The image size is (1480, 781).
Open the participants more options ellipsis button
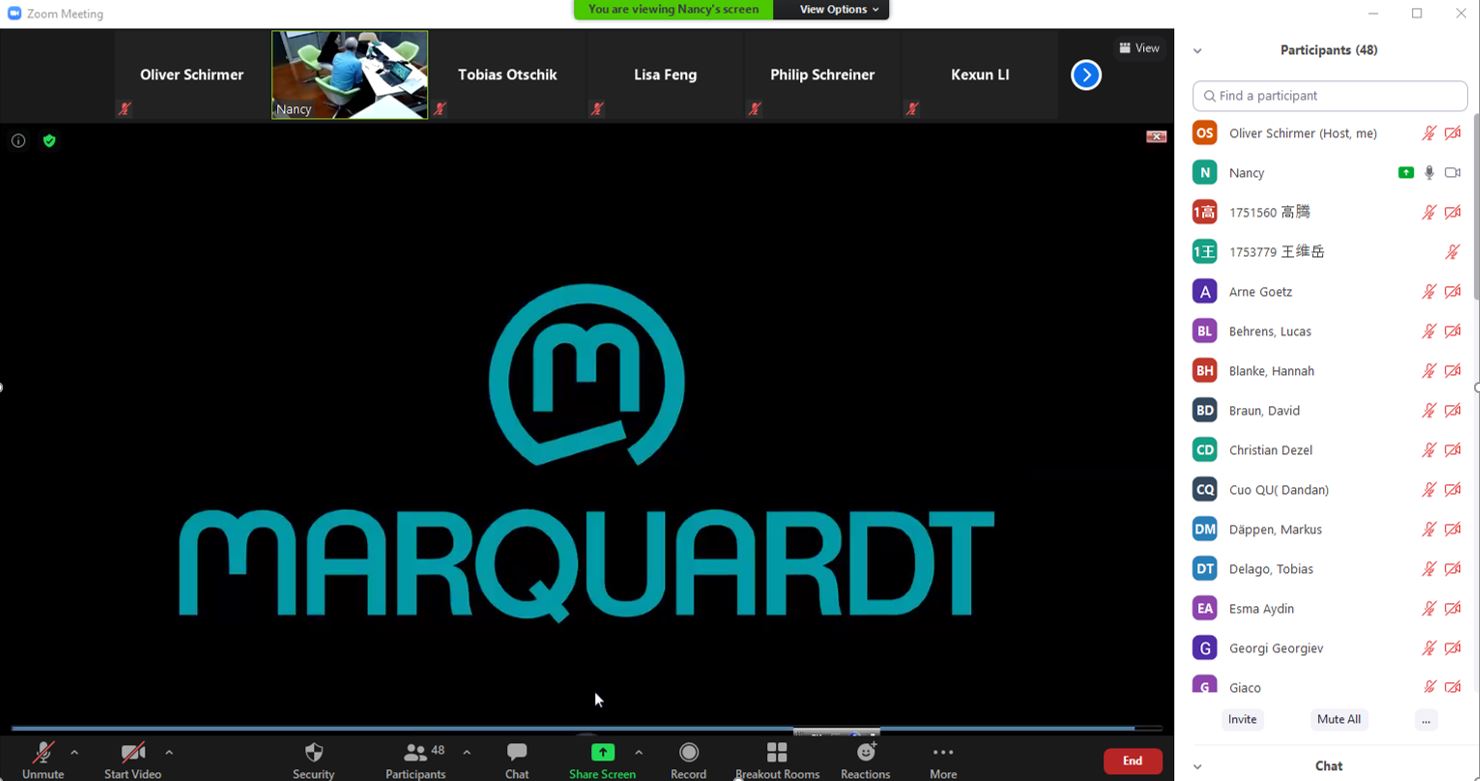[1426, 719]
